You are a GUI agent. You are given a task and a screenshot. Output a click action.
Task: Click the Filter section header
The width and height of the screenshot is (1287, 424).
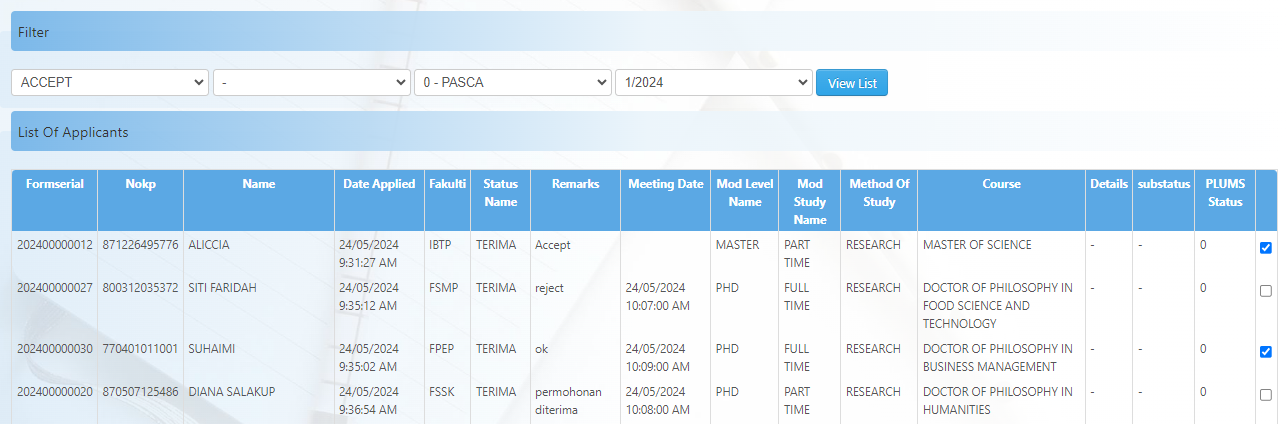[x=34, y=32]
